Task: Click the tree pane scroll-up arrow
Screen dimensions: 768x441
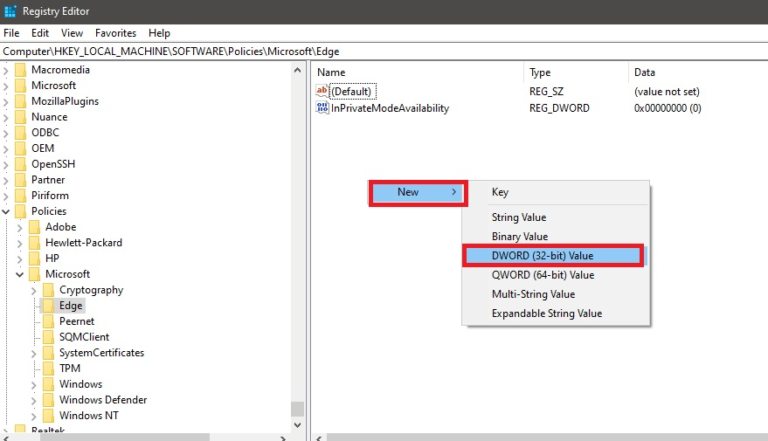Action: pos(297,70)
